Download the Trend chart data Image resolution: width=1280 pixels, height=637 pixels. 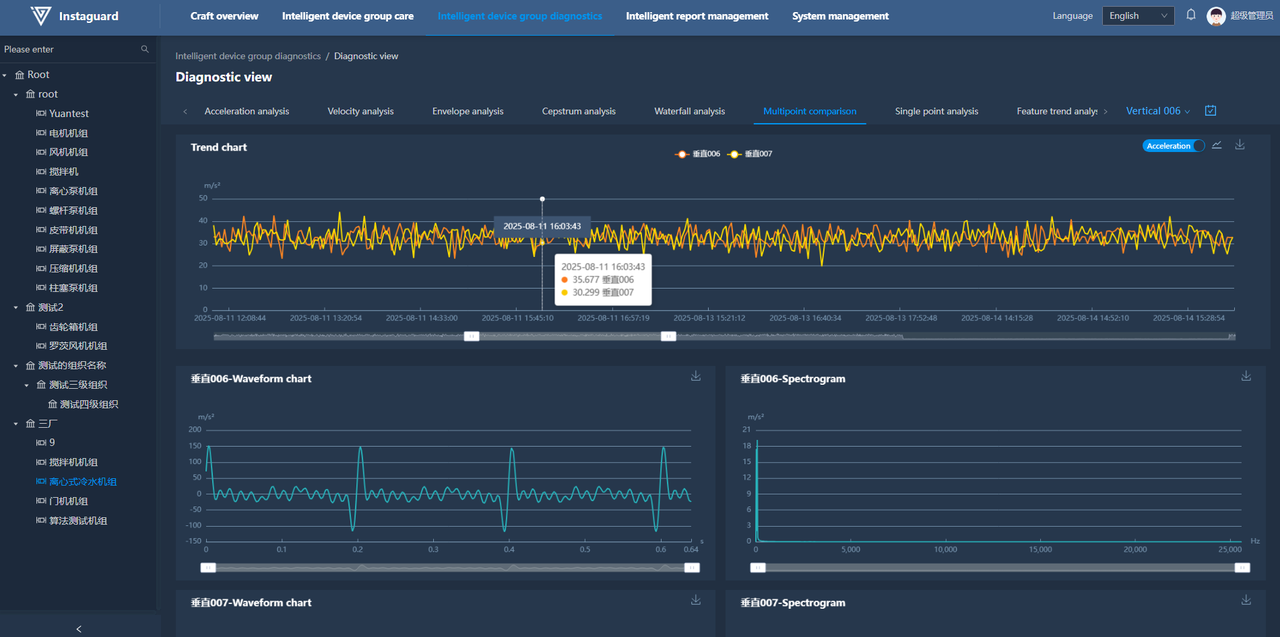[x=1240, y=145]
